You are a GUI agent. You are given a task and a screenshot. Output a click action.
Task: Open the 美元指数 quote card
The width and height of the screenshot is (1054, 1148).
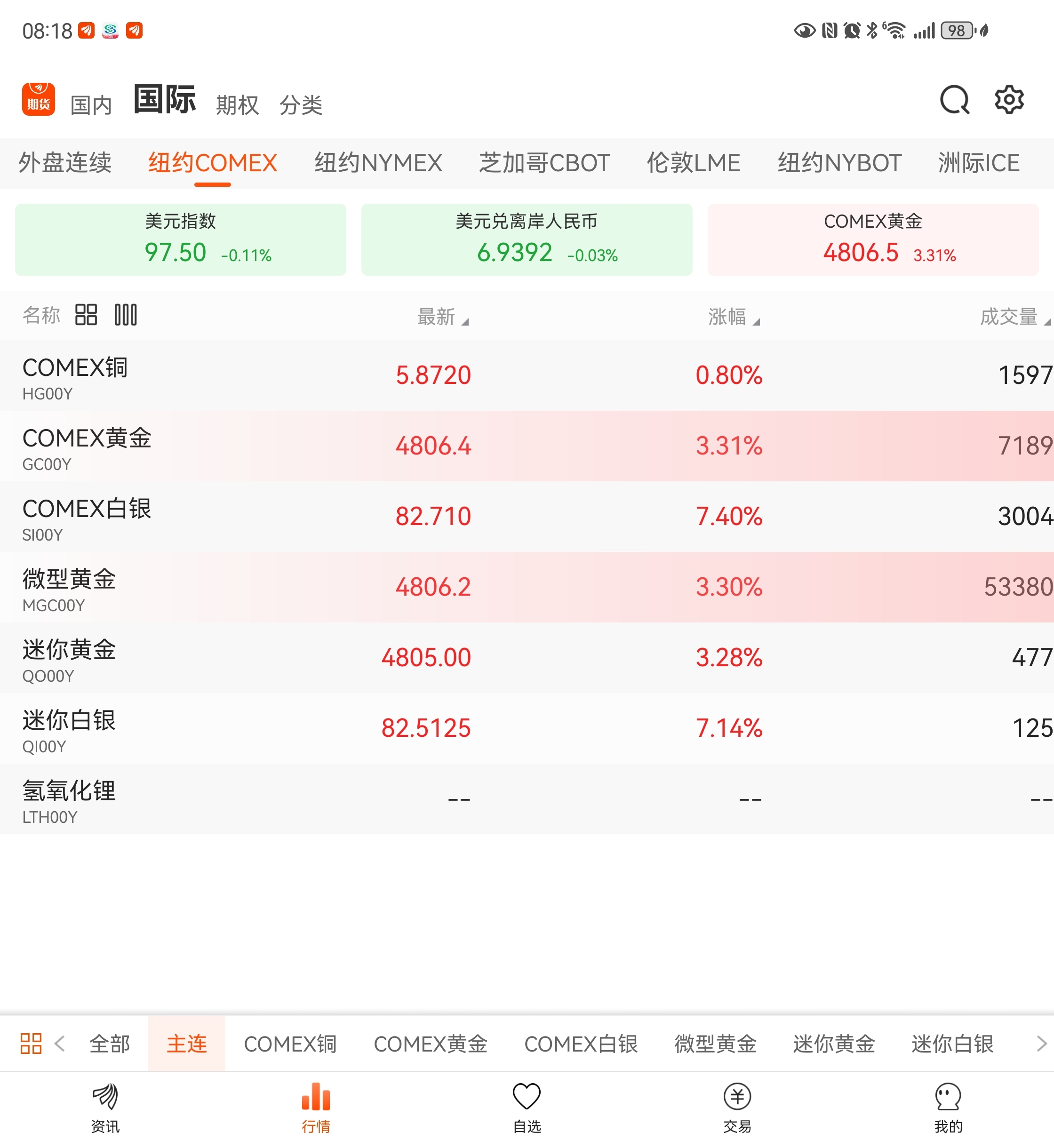[180, 239]
